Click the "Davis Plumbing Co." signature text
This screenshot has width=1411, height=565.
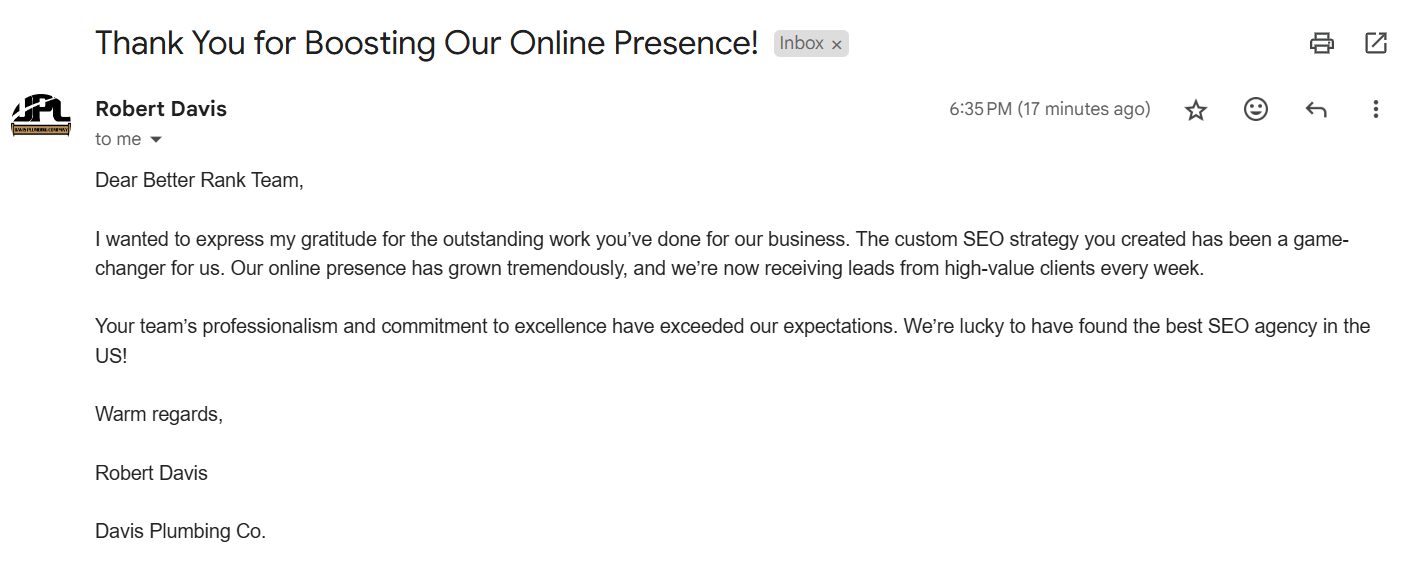pyautogui.click(x=180, y=531)
